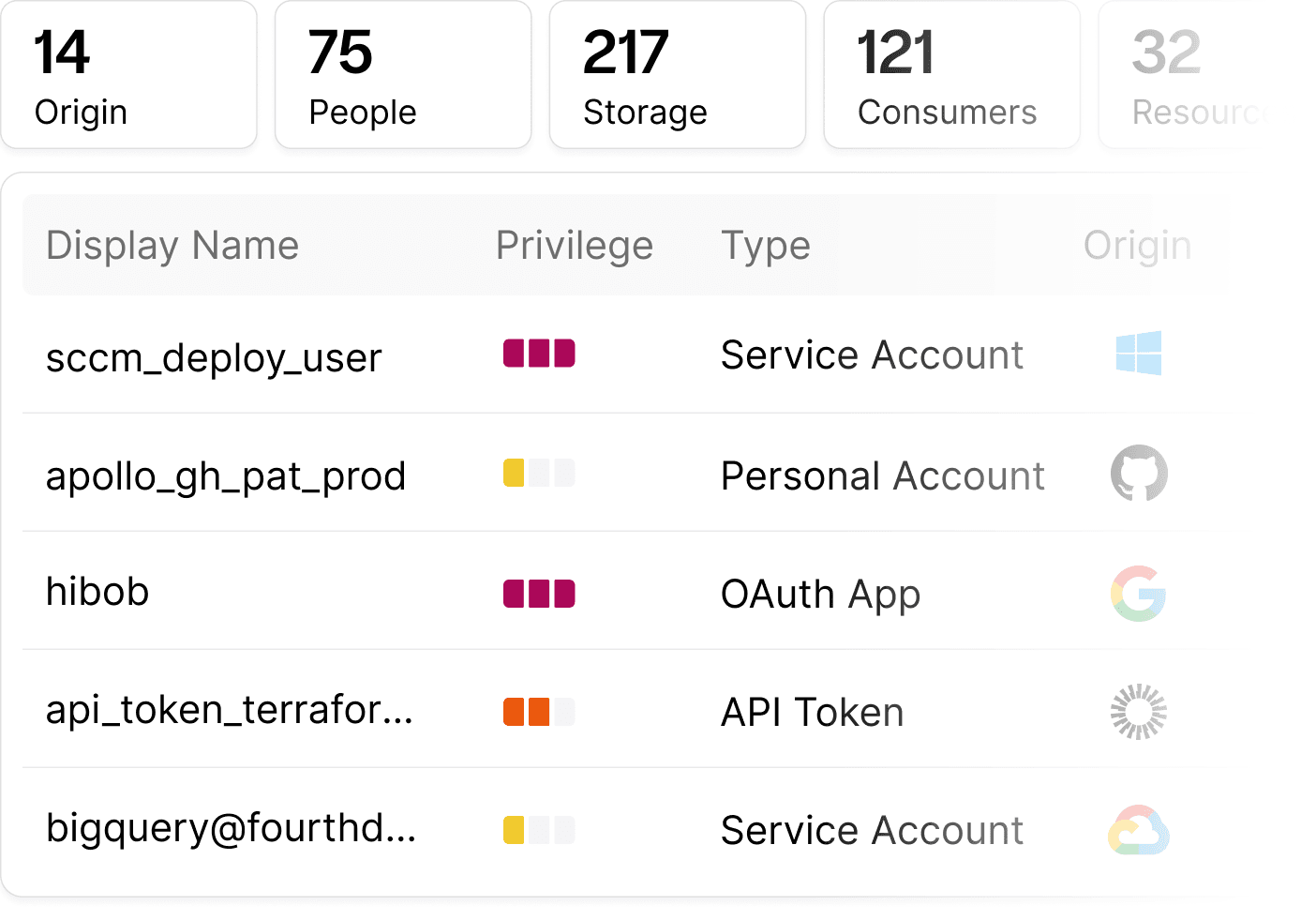
Task: Sort by the Display Name column header
Action: pos(172,246)
